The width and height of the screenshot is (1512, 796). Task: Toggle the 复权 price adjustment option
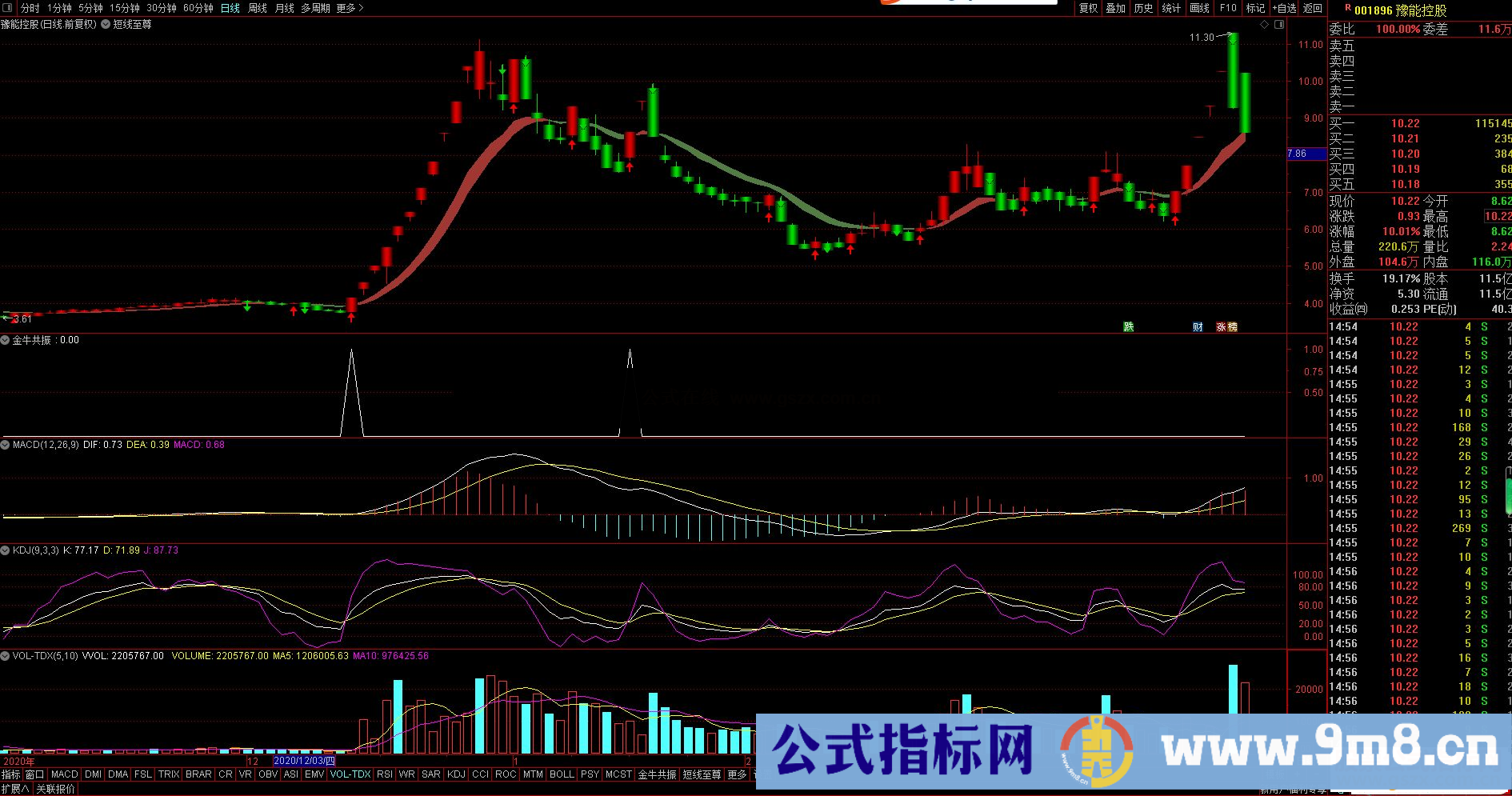point(1089,8)
